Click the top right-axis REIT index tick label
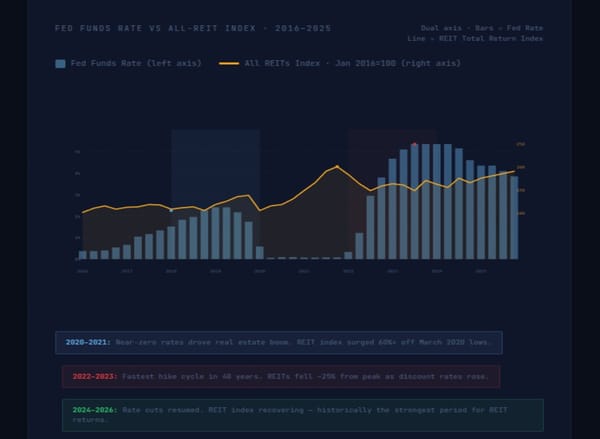 point(520,144)
